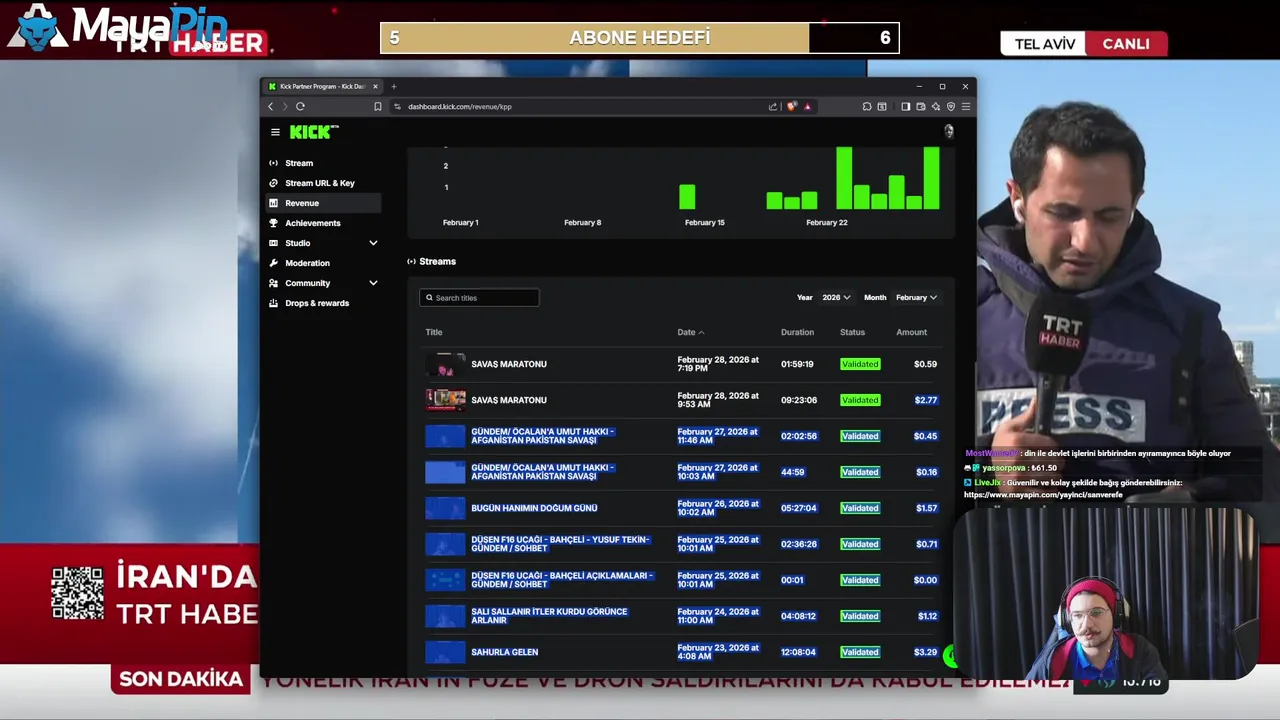
Task: Click the Status column header
Action: tap(852, 332)
